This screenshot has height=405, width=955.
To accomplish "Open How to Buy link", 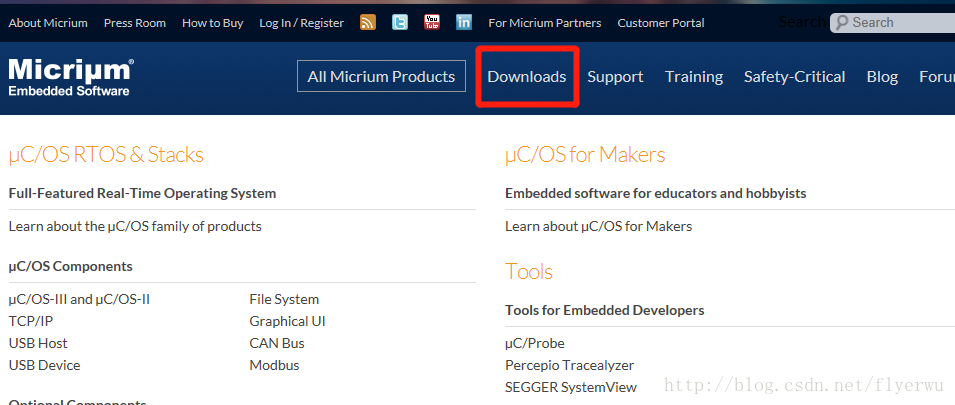I will (213, 23).
